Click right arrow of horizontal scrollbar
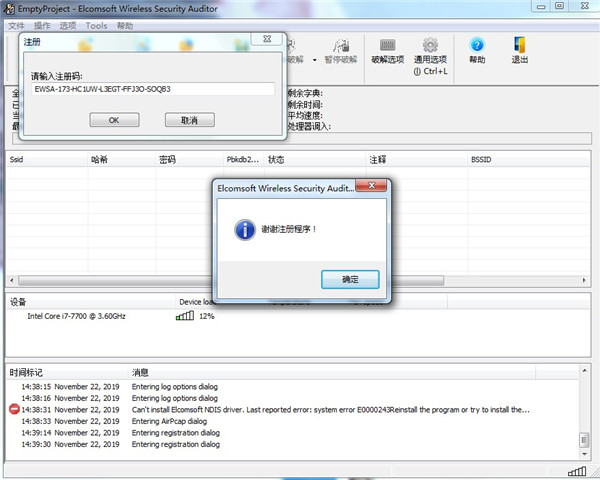The width and height of the screenshot is (600, 480). pyautogui.click(x=584, y=280)
